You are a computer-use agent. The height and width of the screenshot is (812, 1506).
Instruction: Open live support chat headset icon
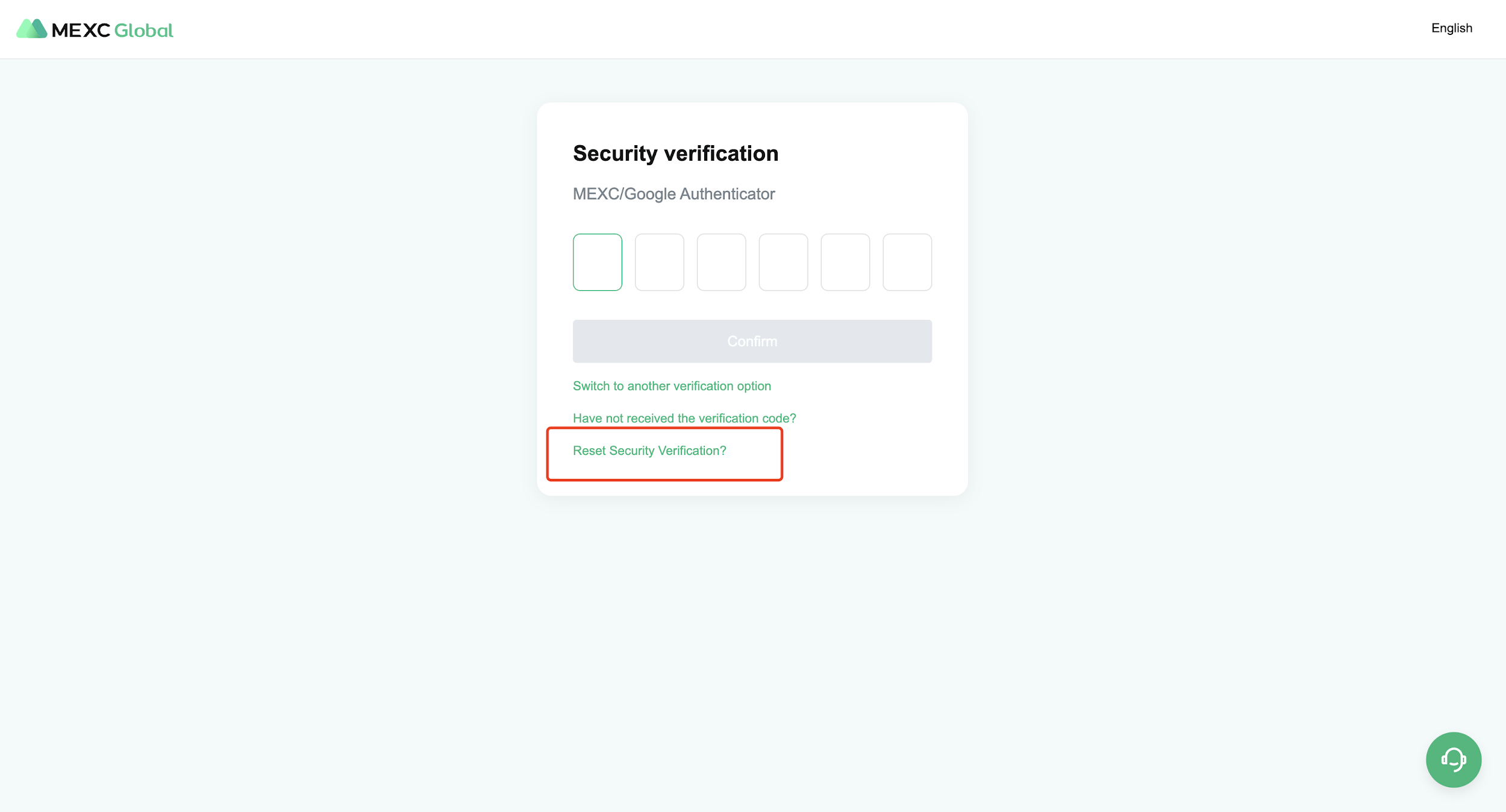1453,760
